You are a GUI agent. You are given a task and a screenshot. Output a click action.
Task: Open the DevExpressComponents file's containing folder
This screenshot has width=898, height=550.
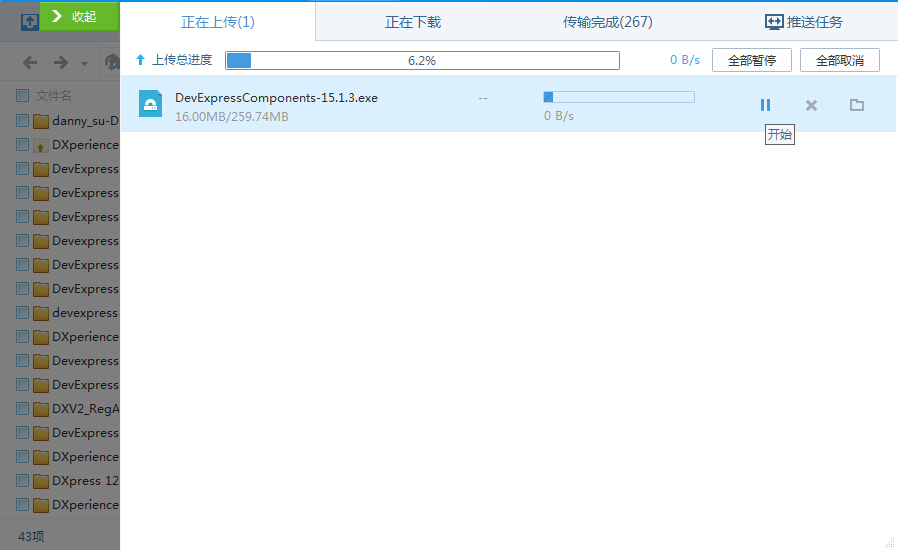click(x=857, y=105)
